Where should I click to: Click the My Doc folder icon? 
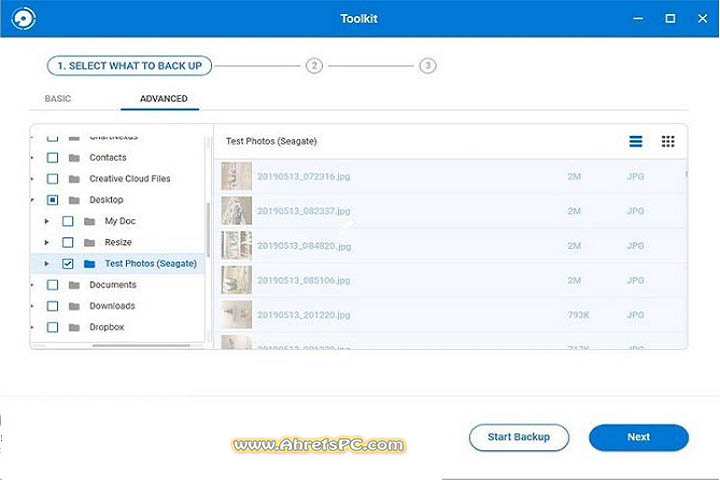tap(90, 221)
